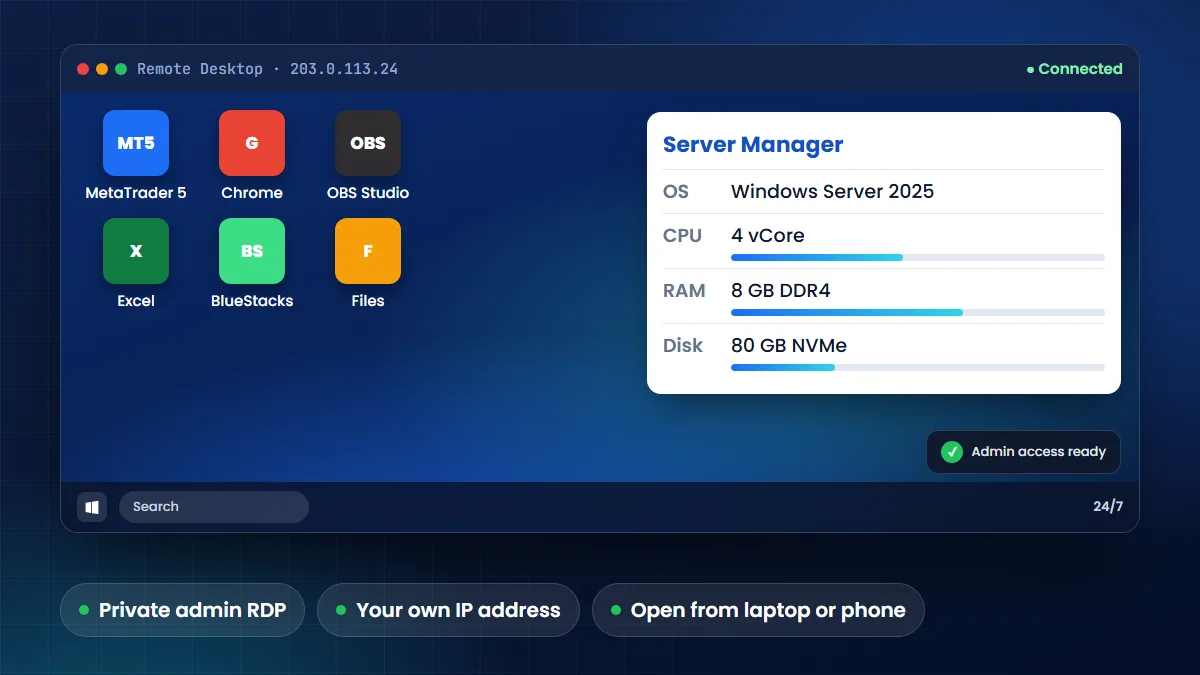
Task: Click the Your own IP address pill
Action: click(448, 610)
